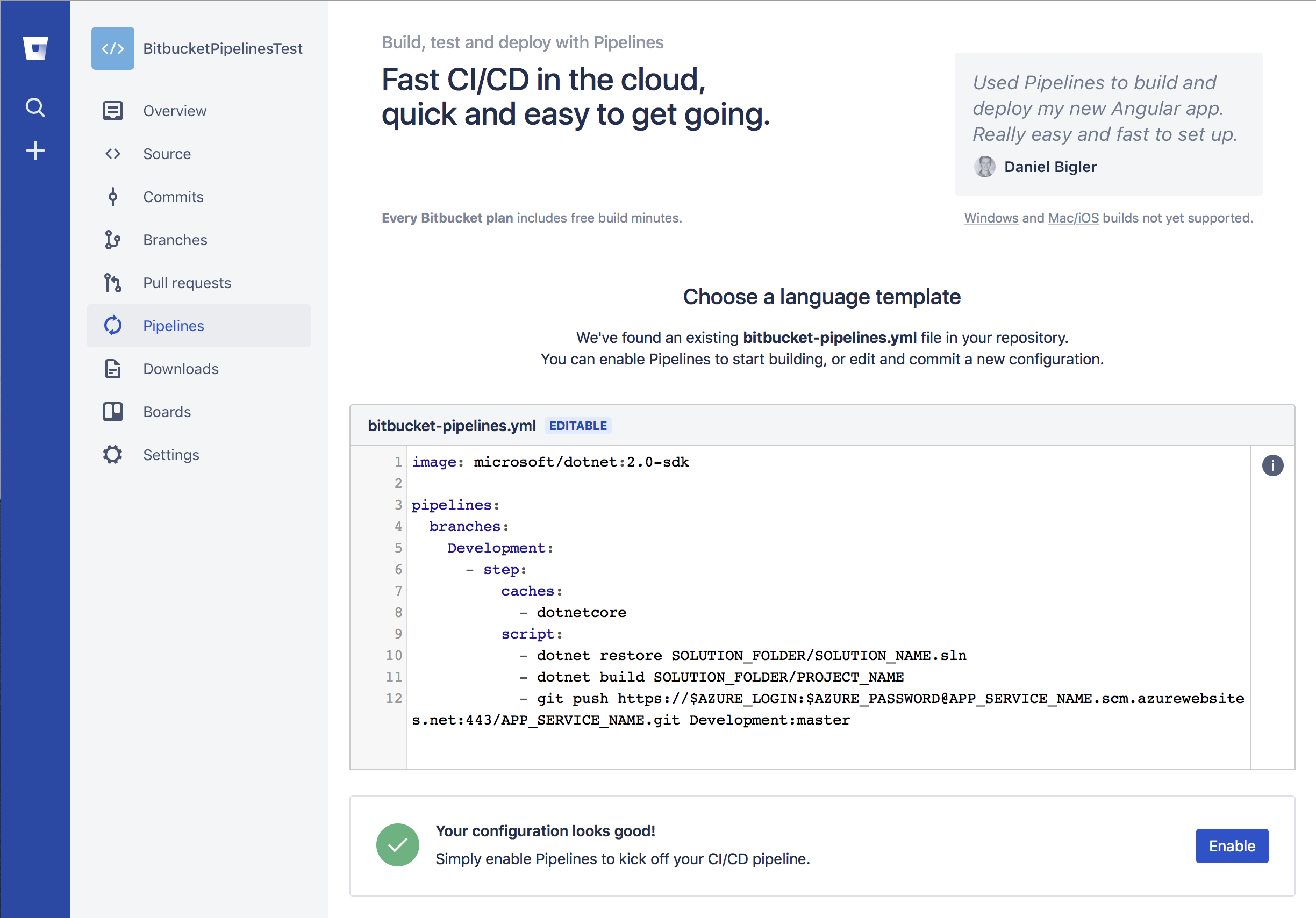1316x918 pixels.
Task: Click the Enable button
Action: (x=1232, y=846)
